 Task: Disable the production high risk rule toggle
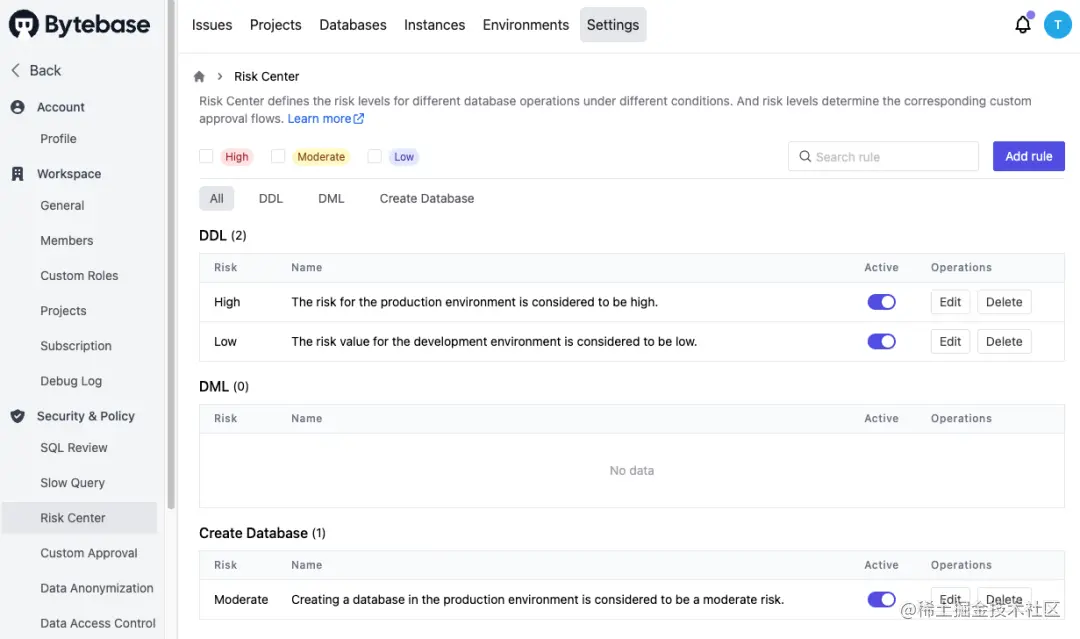pyautogui.click(x=881, y=302)
